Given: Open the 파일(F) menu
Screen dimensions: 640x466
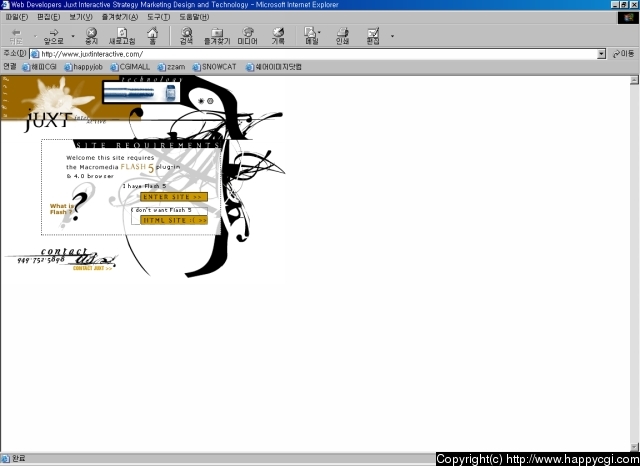Looking at the screenshot, I should click(17, 17).
